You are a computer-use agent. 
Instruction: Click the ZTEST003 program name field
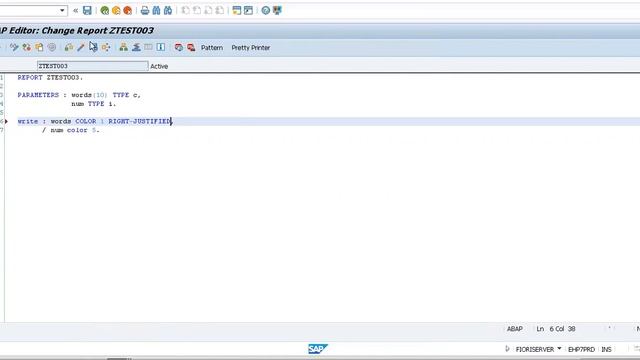pos(93,66)
